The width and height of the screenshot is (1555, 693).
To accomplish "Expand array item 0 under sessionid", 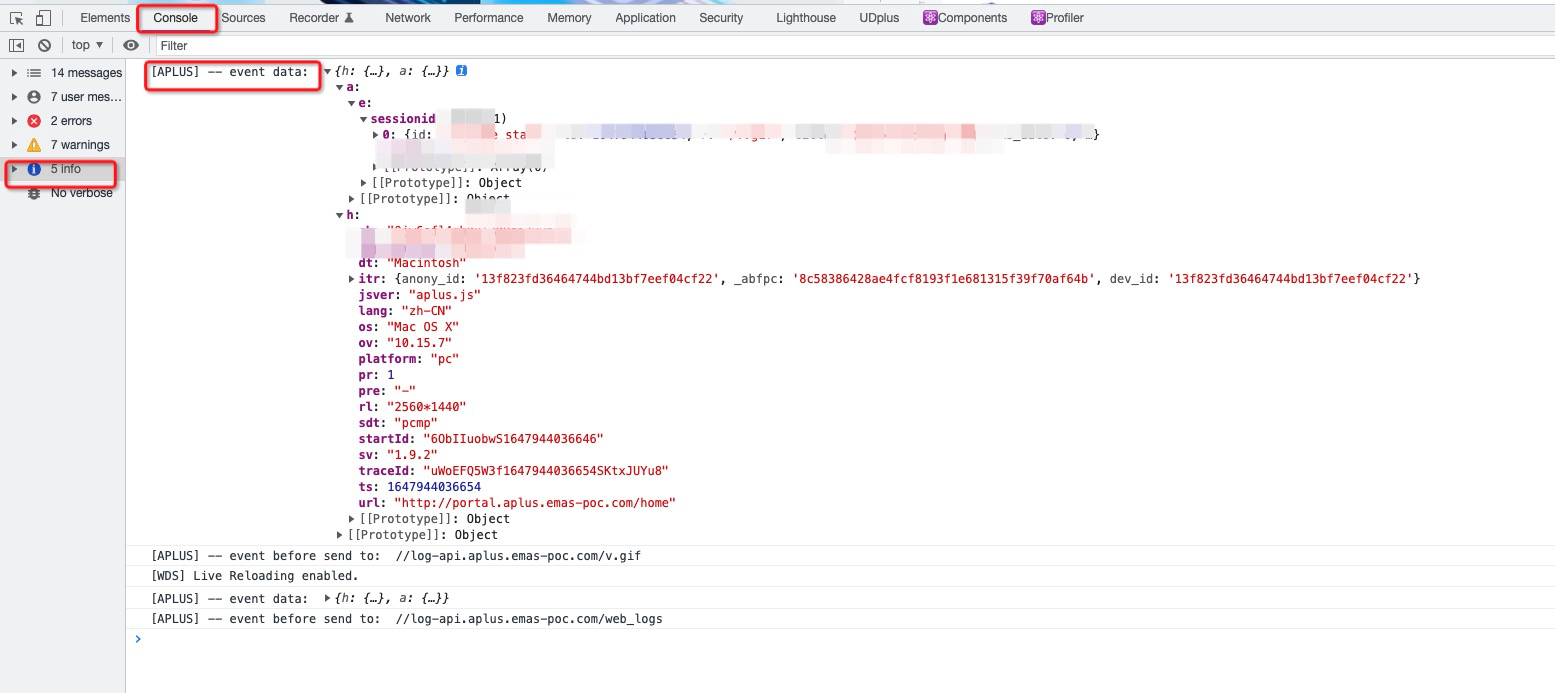I will pos(375,135).
